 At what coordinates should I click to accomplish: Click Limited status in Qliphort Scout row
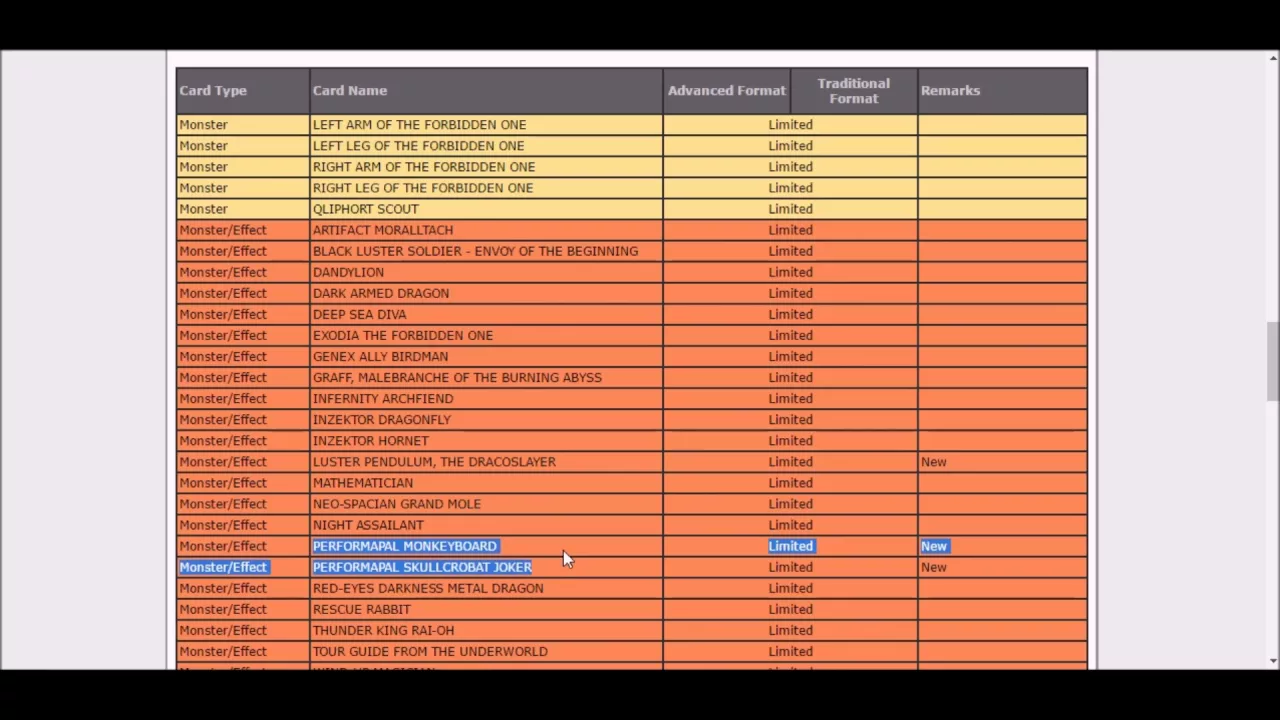coord(791,209)
